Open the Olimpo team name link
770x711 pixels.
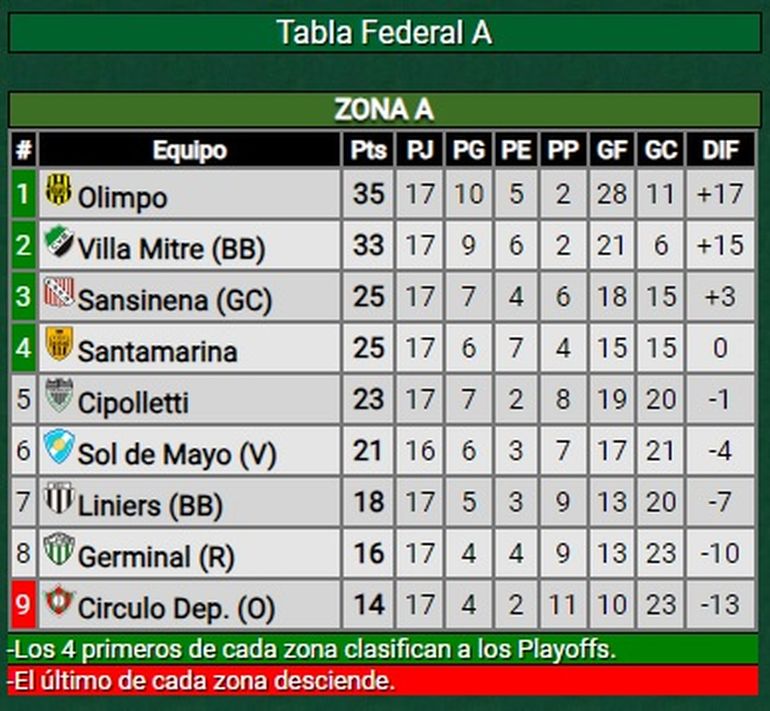click(122, 197)
